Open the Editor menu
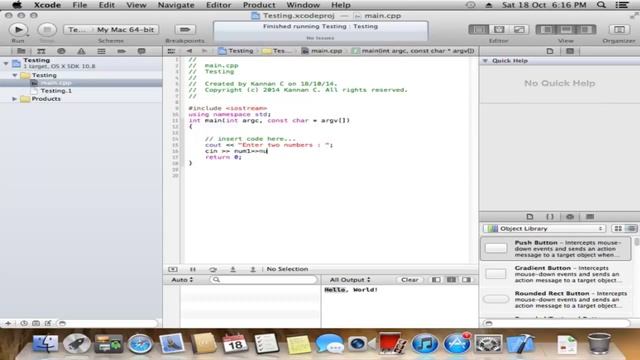The width and height of the screenshot is (640, 360). point(218,5)
